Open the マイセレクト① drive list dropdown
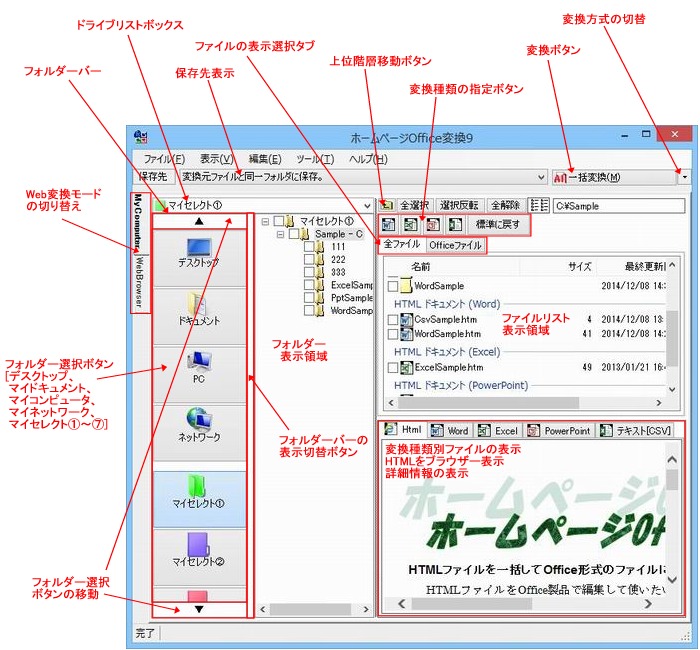 pos(367,206)
